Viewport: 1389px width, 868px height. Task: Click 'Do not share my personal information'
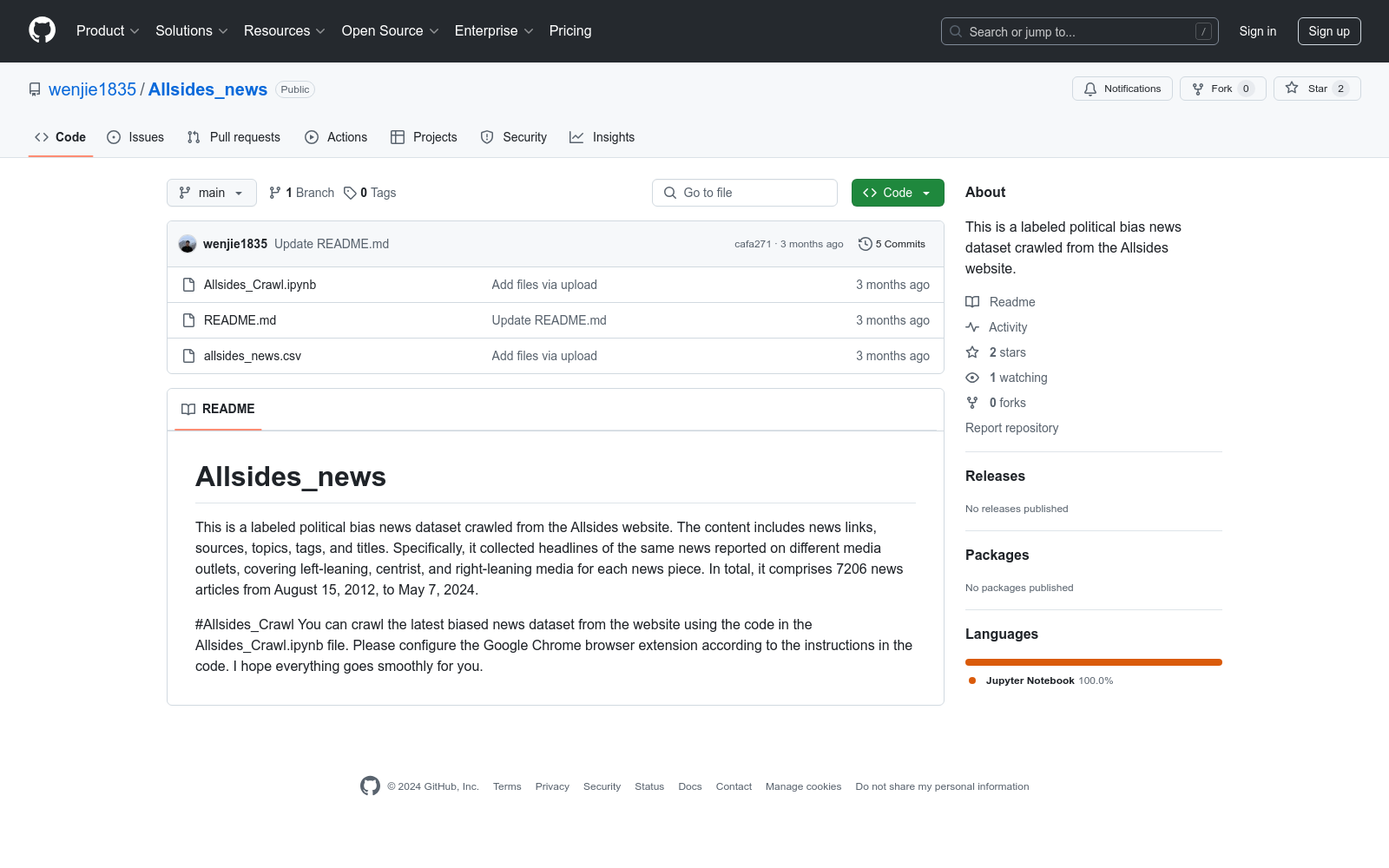(942, 786)
